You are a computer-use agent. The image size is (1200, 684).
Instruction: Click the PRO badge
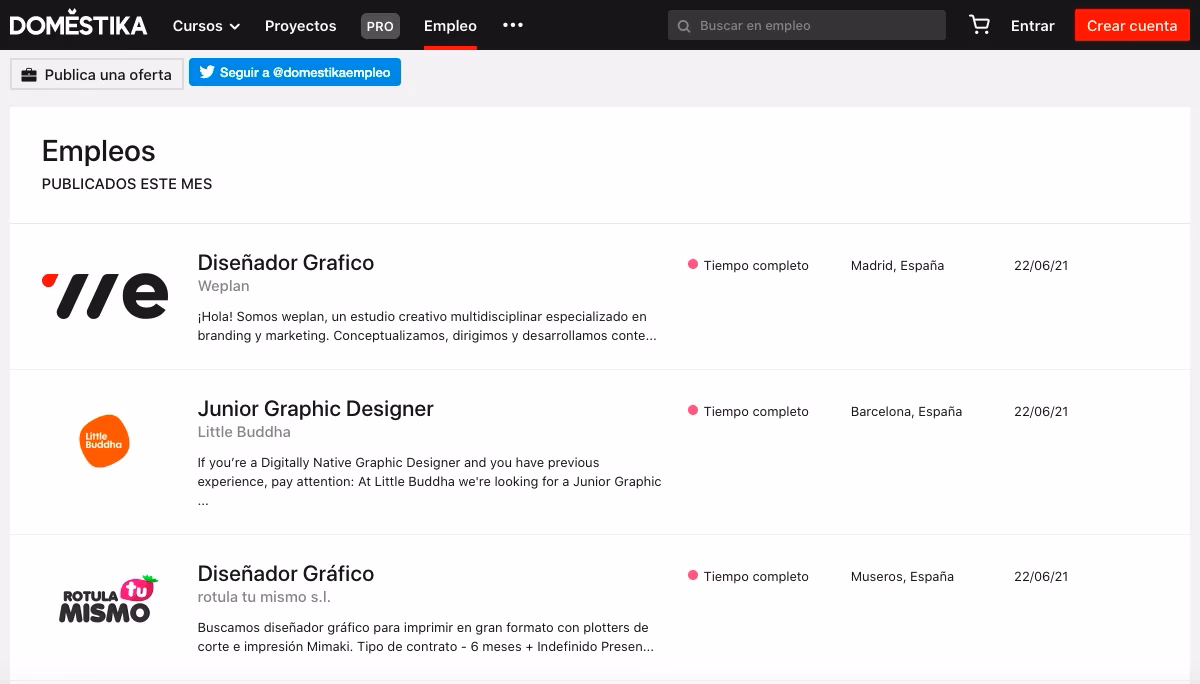click(x=380, y=26)
